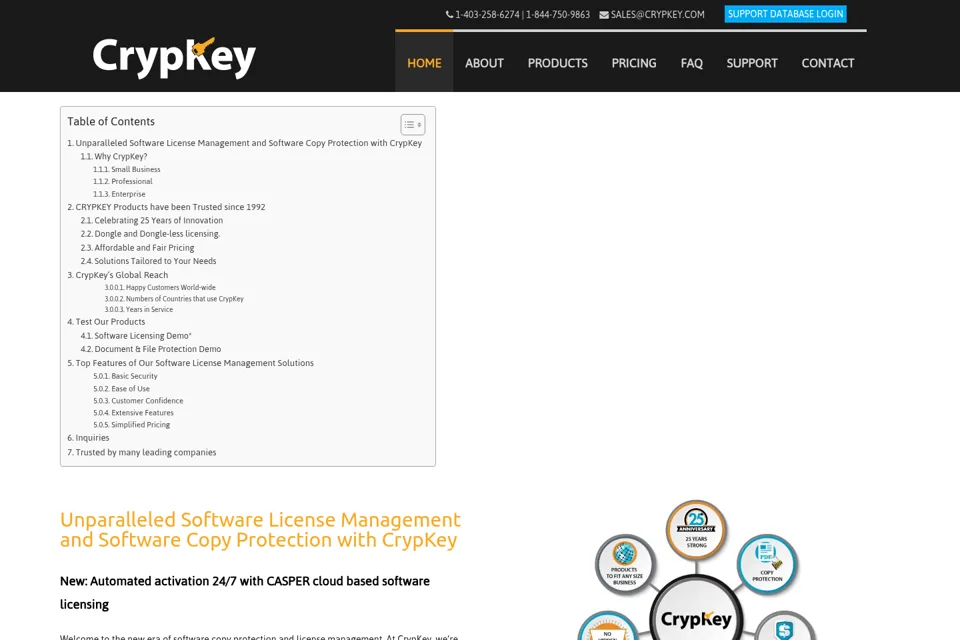Click the phone icon beside 1-403-258-6274
960x640 pixels.
pos(449,15)
